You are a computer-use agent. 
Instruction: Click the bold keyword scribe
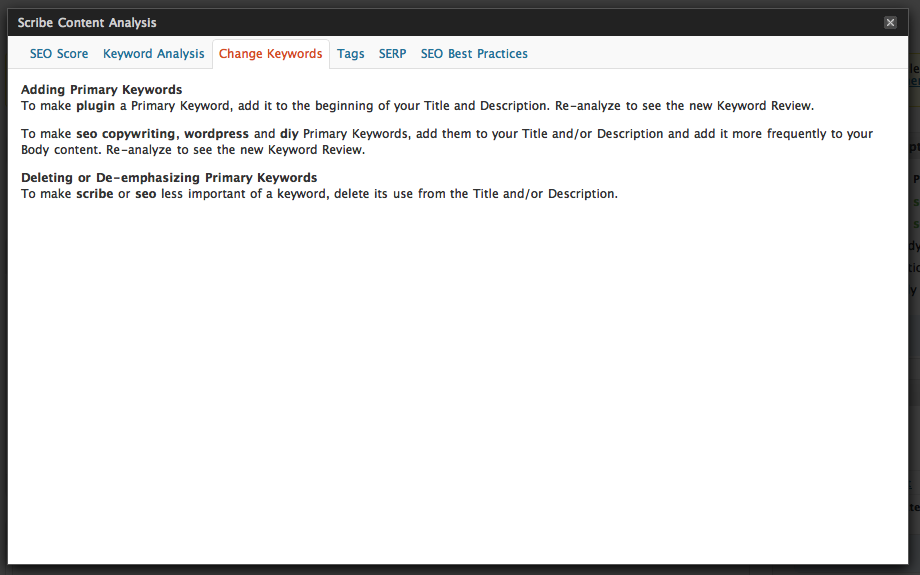[94, 194]
